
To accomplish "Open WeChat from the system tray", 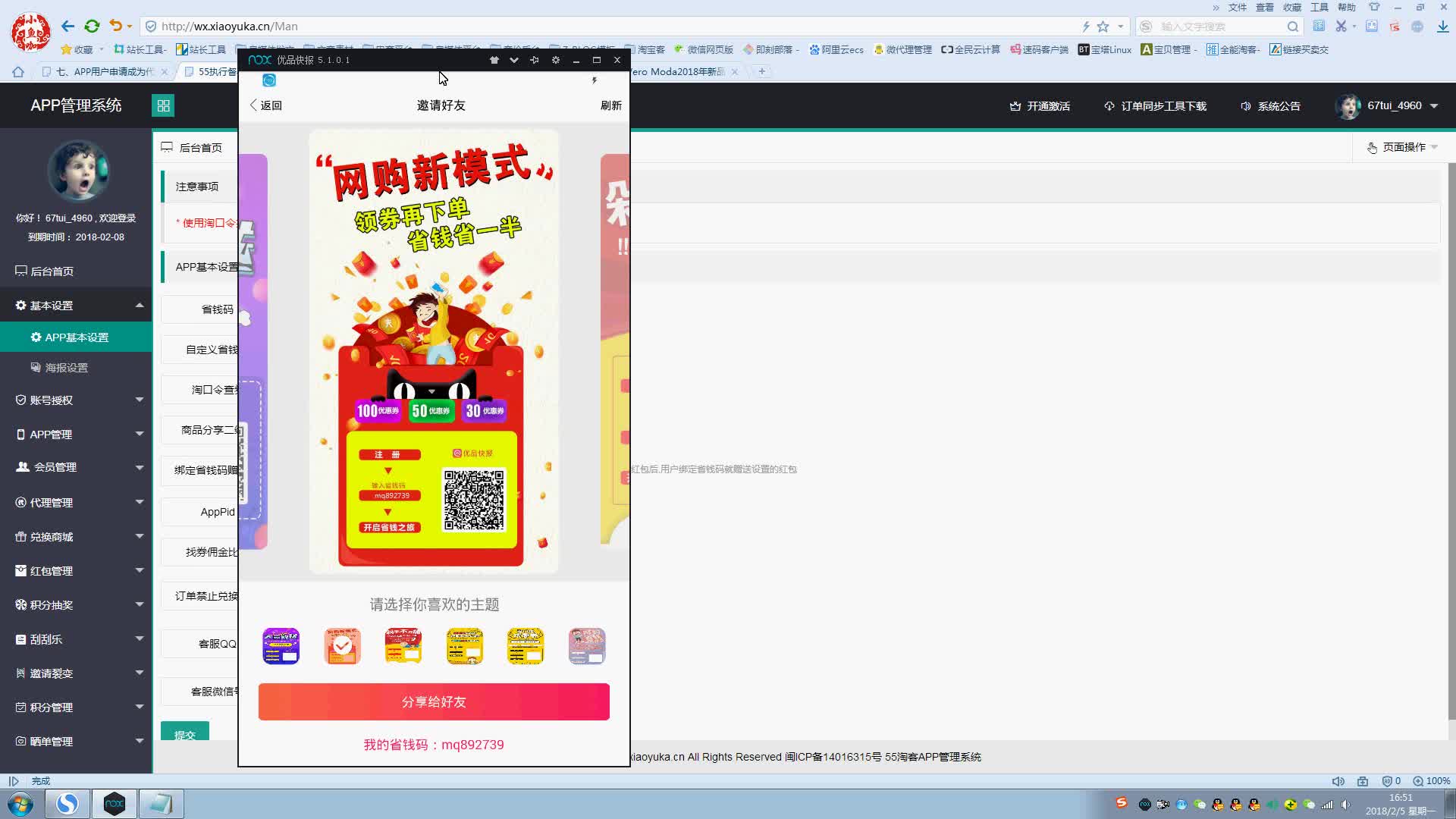I will 1199,805.
